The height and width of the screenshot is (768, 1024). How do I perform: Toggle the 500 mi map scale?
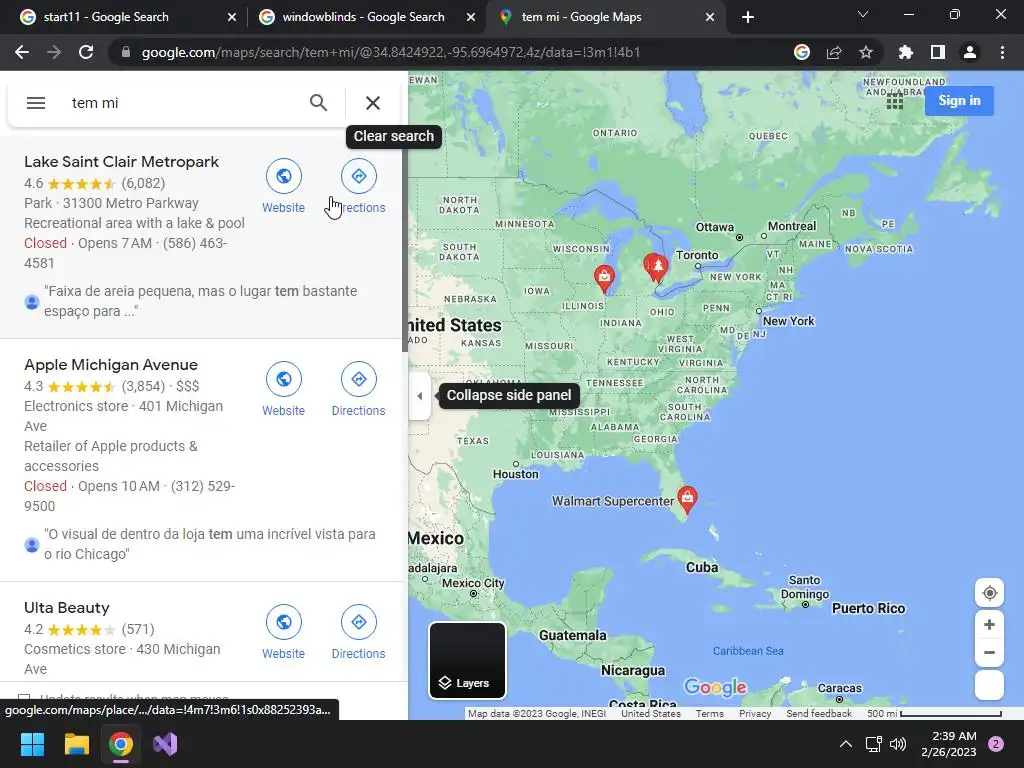click(934, 713)
